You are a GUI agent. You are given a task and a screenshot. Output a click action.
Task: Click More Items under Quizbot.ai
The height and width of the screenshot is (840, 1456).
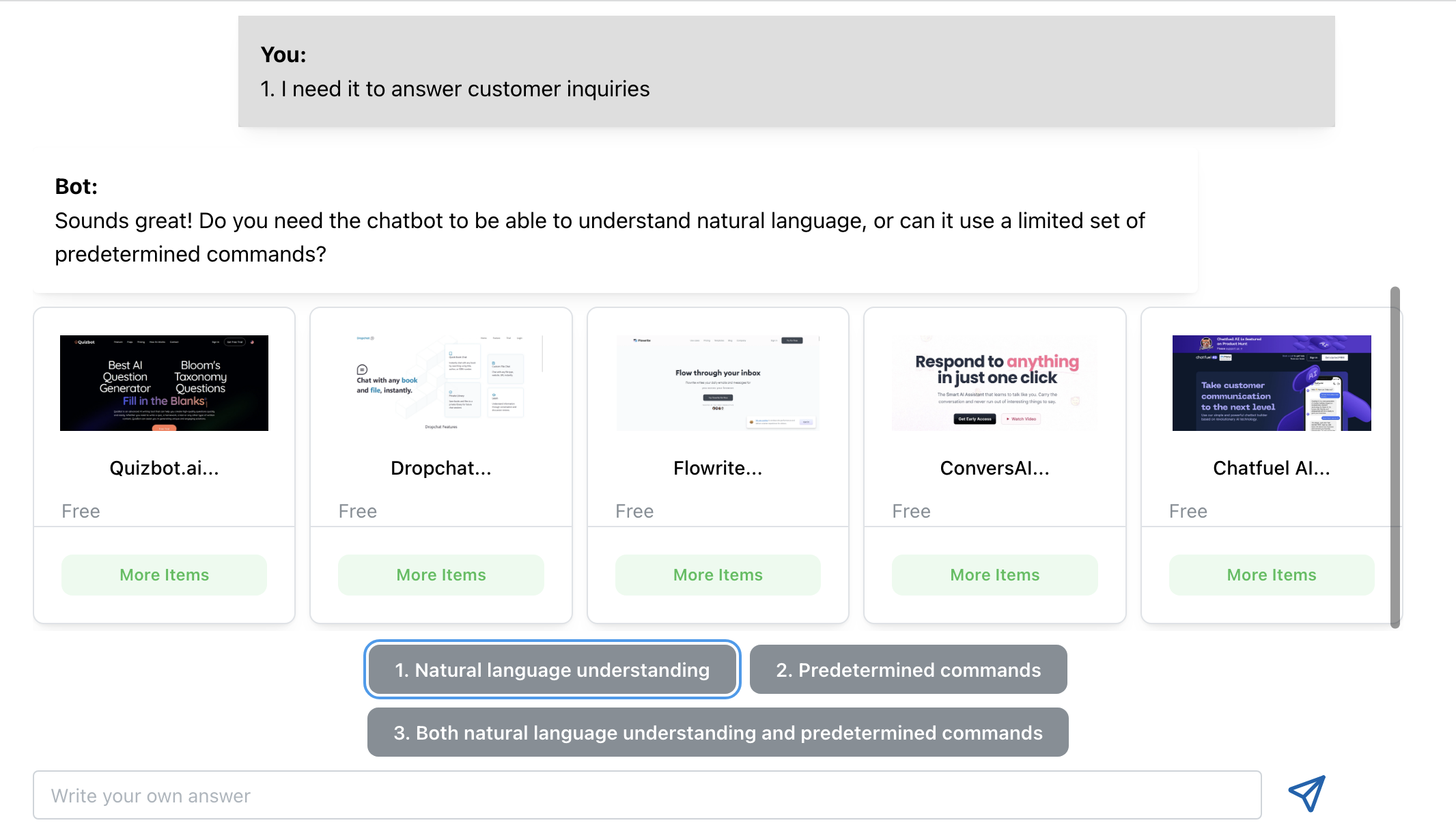pos(164,575)
